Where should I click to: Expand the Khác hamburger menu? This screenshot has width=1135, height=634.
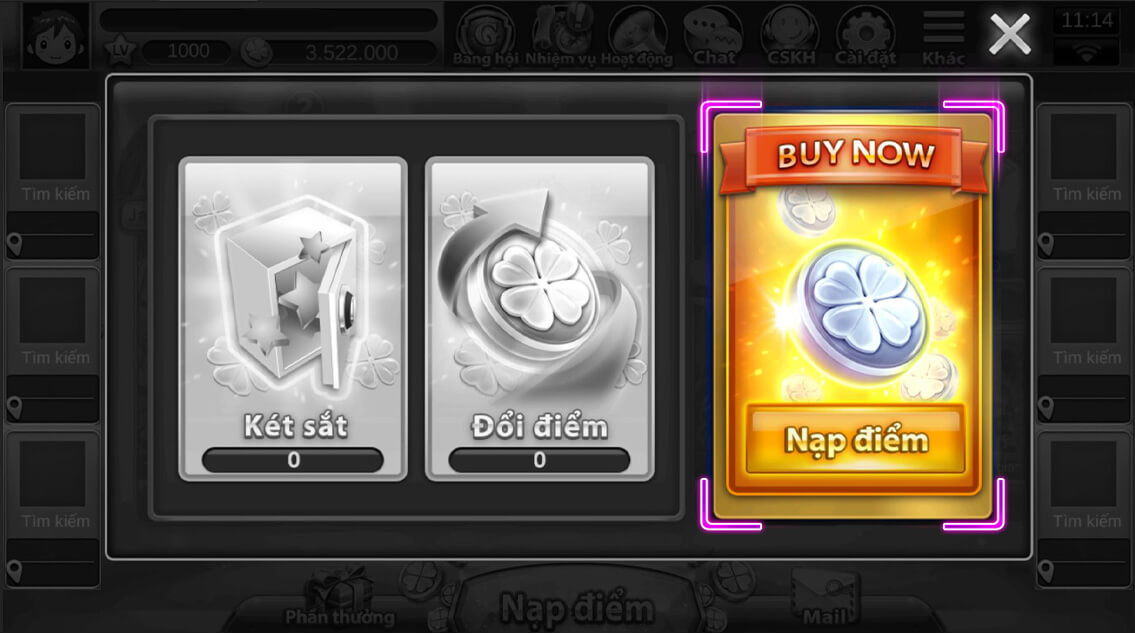tap(943, 36)
